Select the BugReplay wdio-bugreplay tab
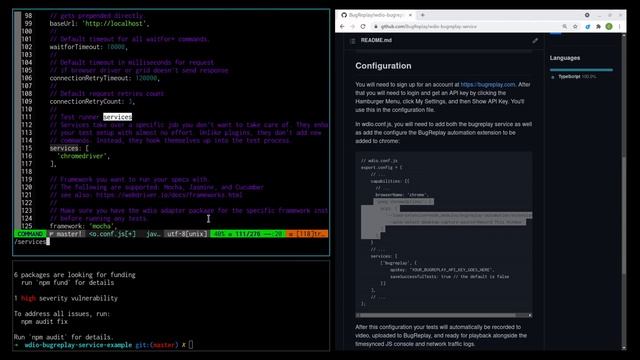 pos(376,15)
